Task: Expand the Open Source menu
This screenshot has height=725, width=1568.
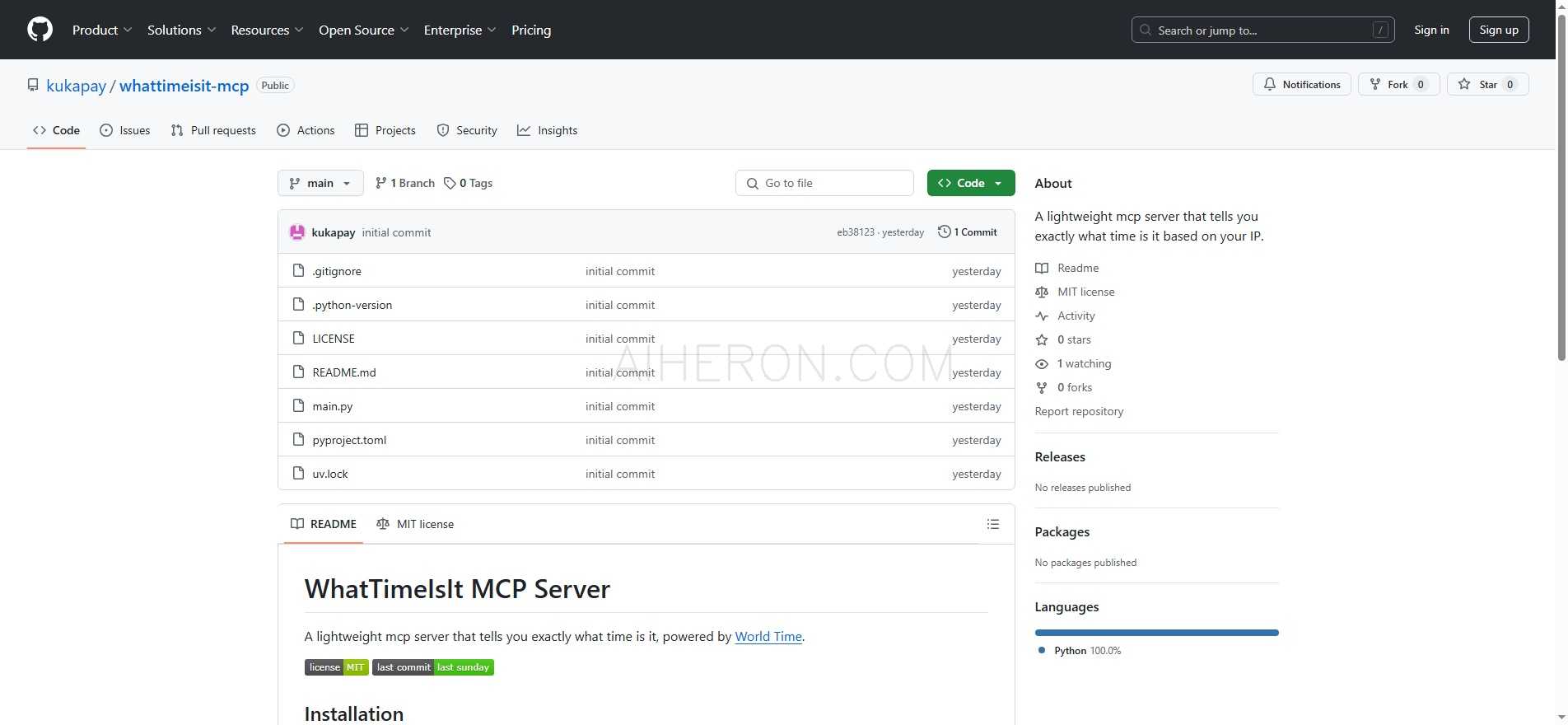Action: [363, 30]
